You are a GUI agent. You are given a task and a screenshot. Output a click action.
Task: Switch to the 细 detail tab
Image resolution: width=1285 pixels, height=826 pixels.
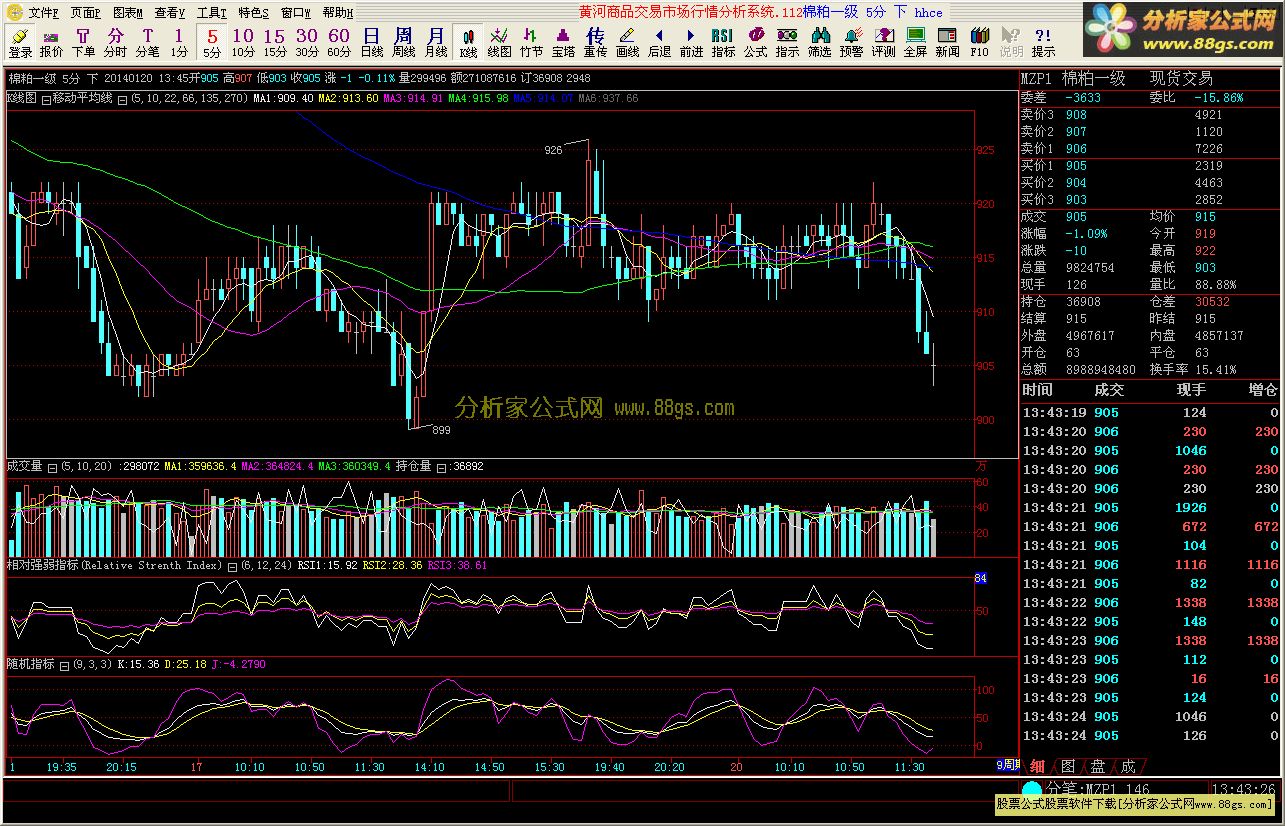click(x=1038, y=766)
